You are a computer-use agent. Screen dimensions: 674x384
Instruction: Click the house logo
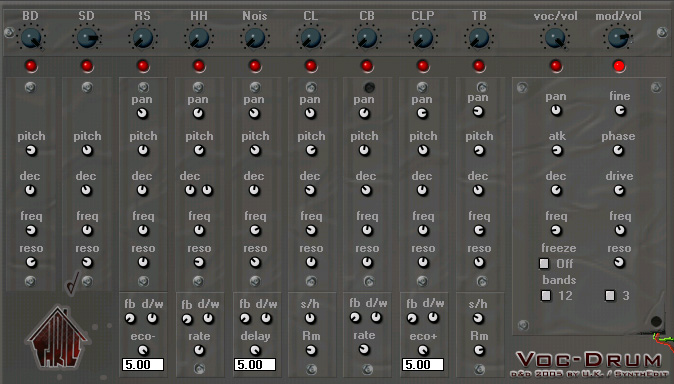coord(57,337)
